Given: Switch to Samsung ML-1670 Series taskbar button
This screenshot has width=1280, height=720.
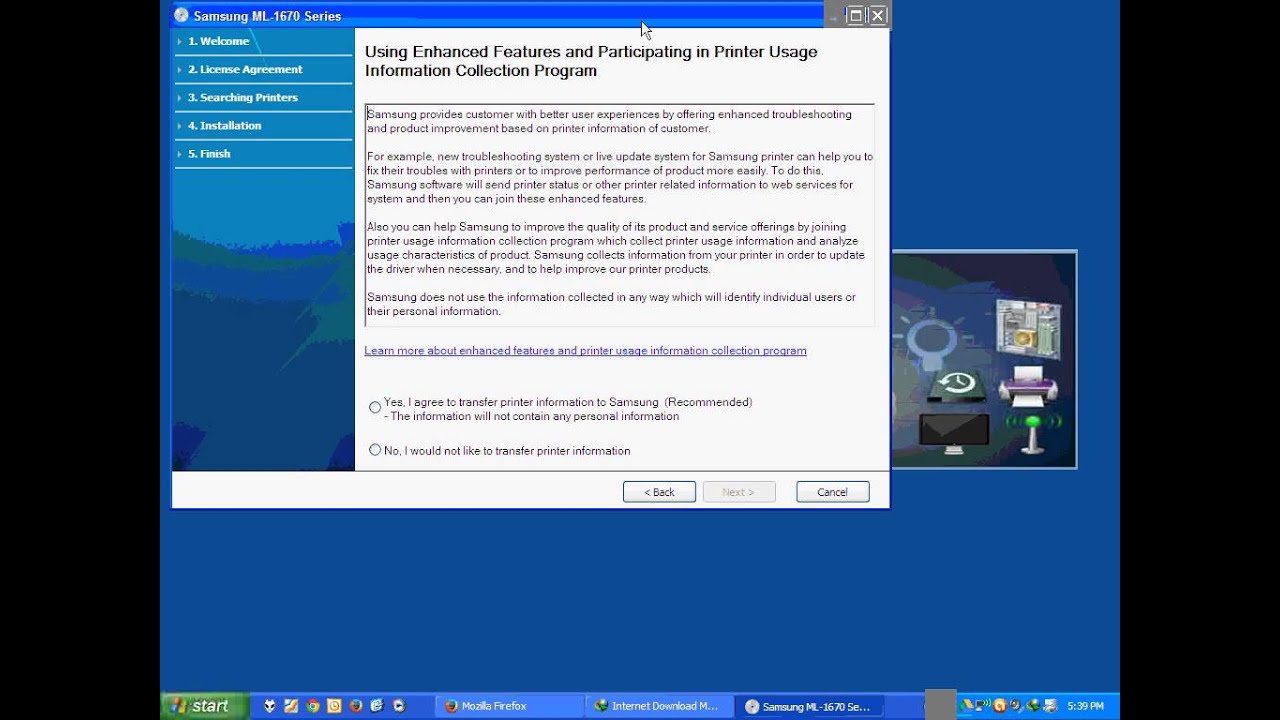Looking at the screenshot, I should coord(808,706).
